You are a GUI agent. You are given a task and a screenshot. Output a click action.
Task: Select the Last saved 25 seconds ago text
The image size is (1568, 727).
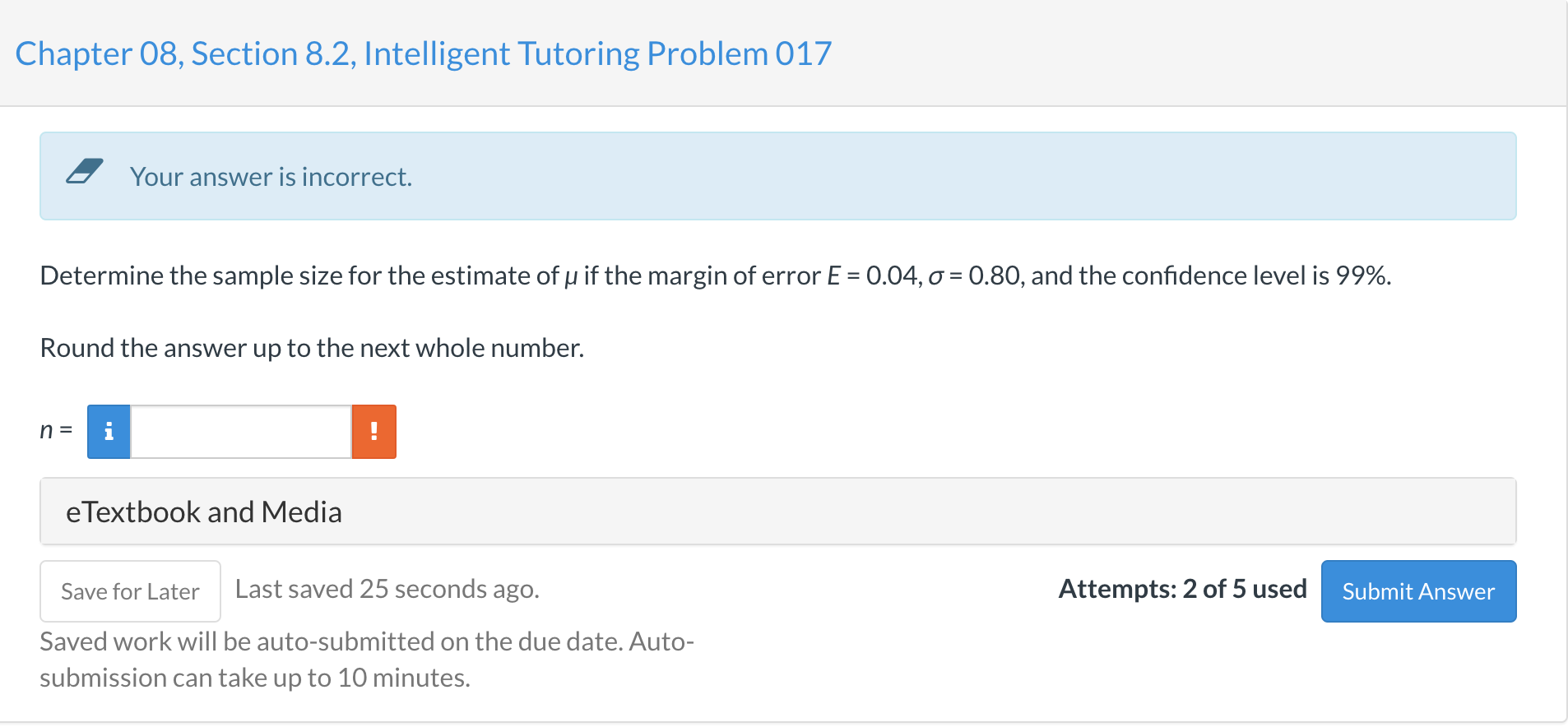(387, 589)
